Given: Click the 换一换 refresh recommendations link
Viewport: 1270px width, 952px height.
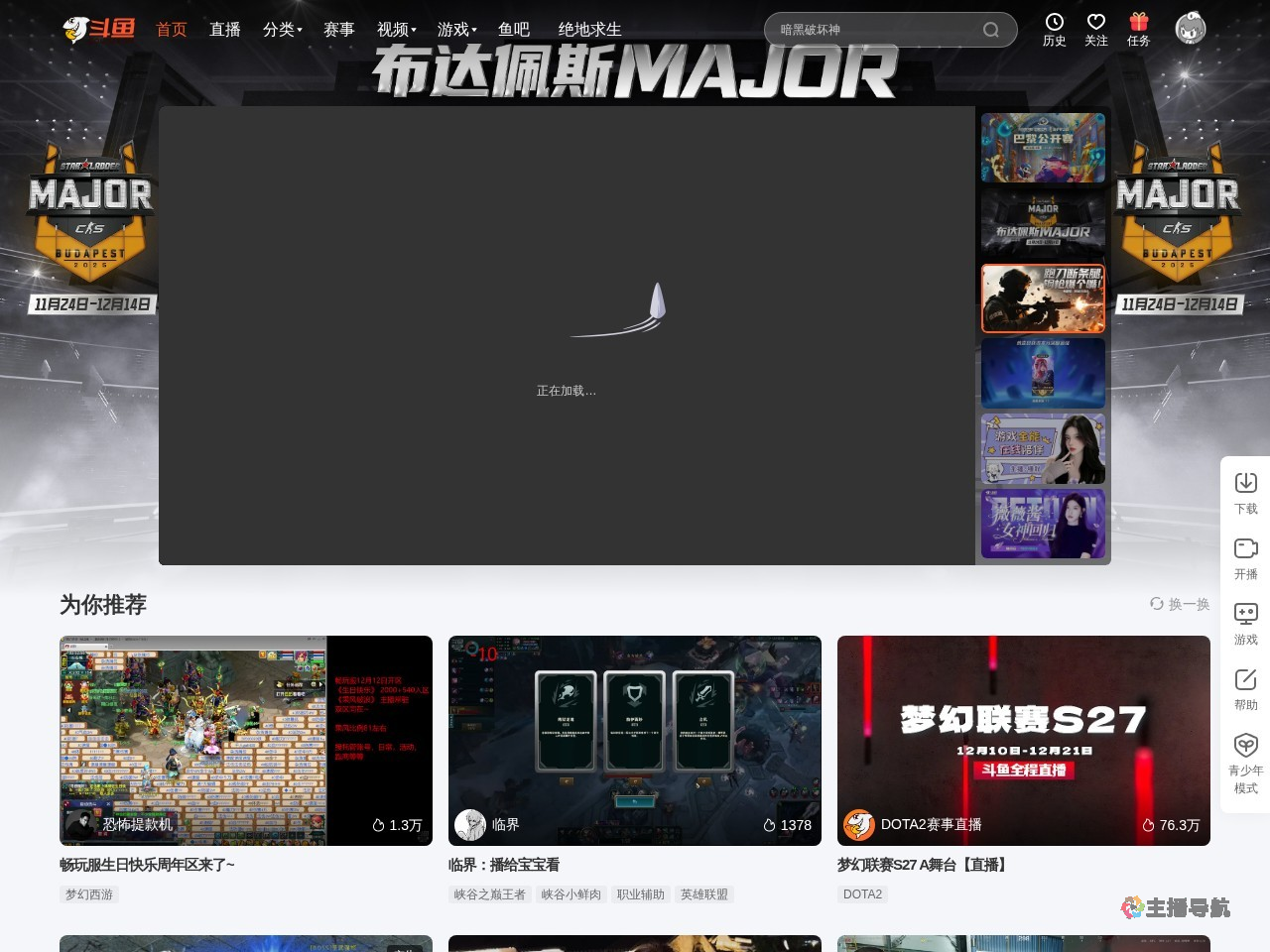Looking at the screenshot, I should [1181, 604].
